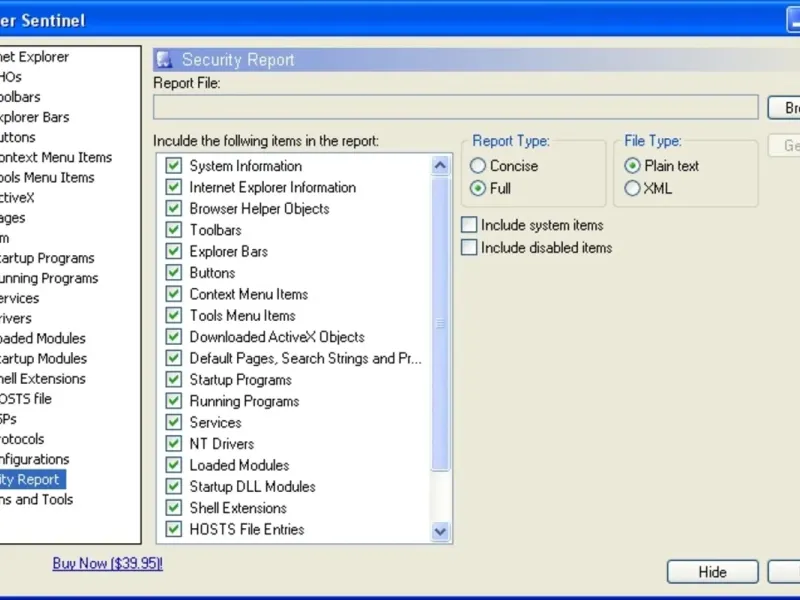The image size is (800, 600).
Task: Select Internet Explorer in the left tree
Action: click(x=34, y=57)
